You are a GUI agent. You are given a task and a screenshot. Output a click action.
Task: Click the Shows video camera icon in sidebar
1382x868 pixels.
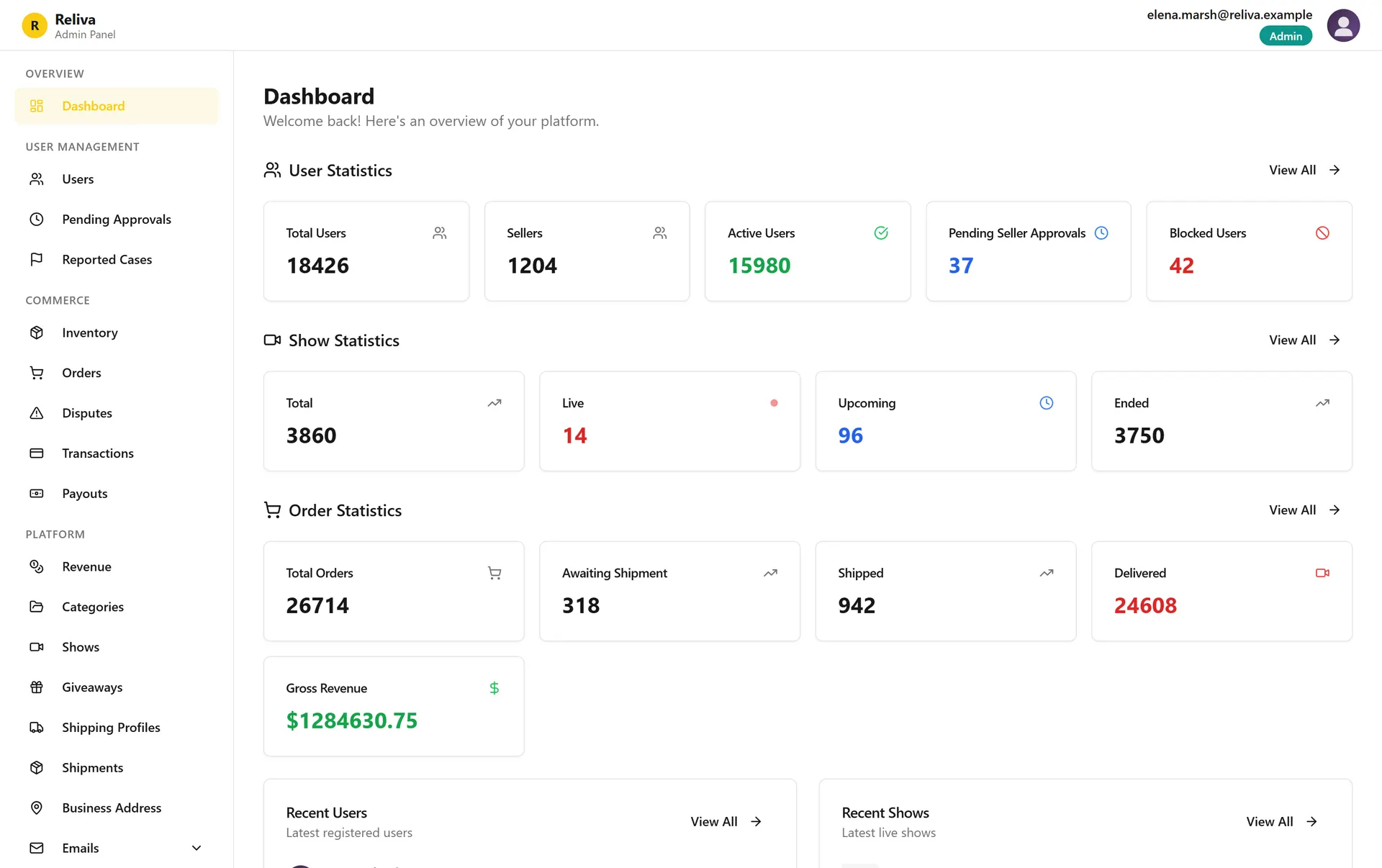click(x=37, y=647)
